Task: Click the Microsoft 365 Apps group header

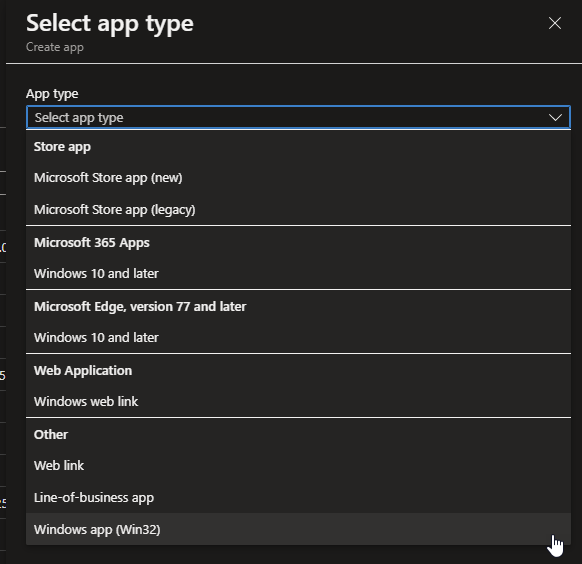Action: 92,243
